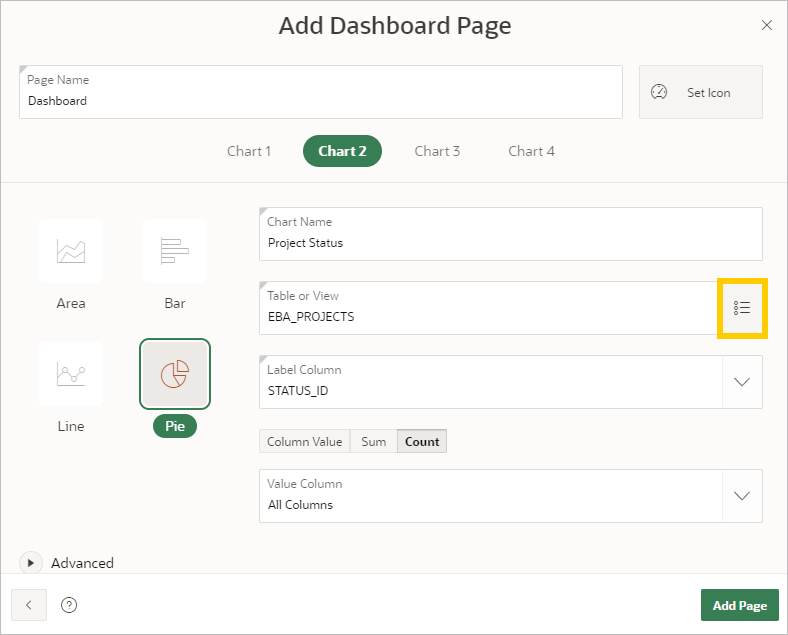Switch to the Chart 1 tab

coord(249,151)
